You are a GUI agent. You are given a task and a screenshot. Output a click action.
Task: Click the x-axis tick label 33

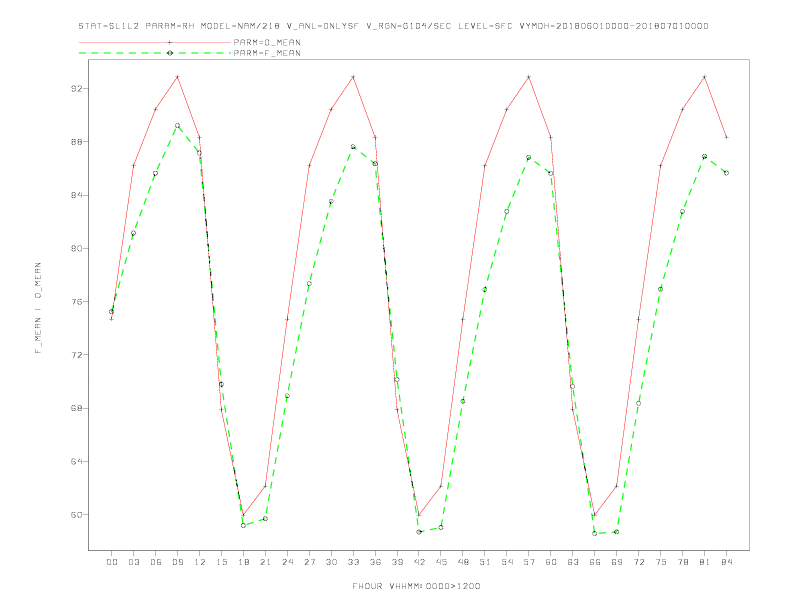point(353,562)
